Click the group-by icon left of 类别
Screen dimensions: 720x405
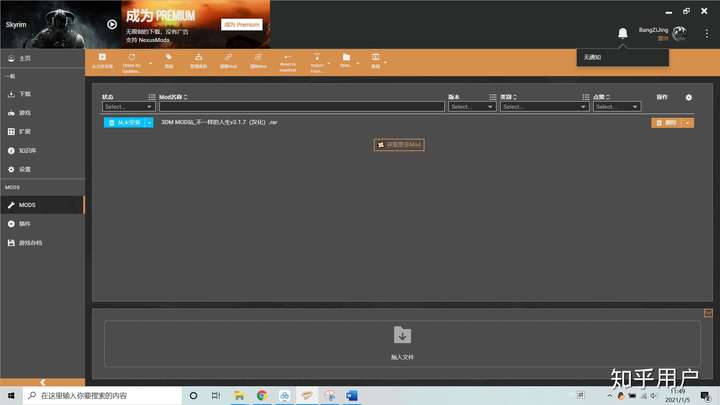493,97
